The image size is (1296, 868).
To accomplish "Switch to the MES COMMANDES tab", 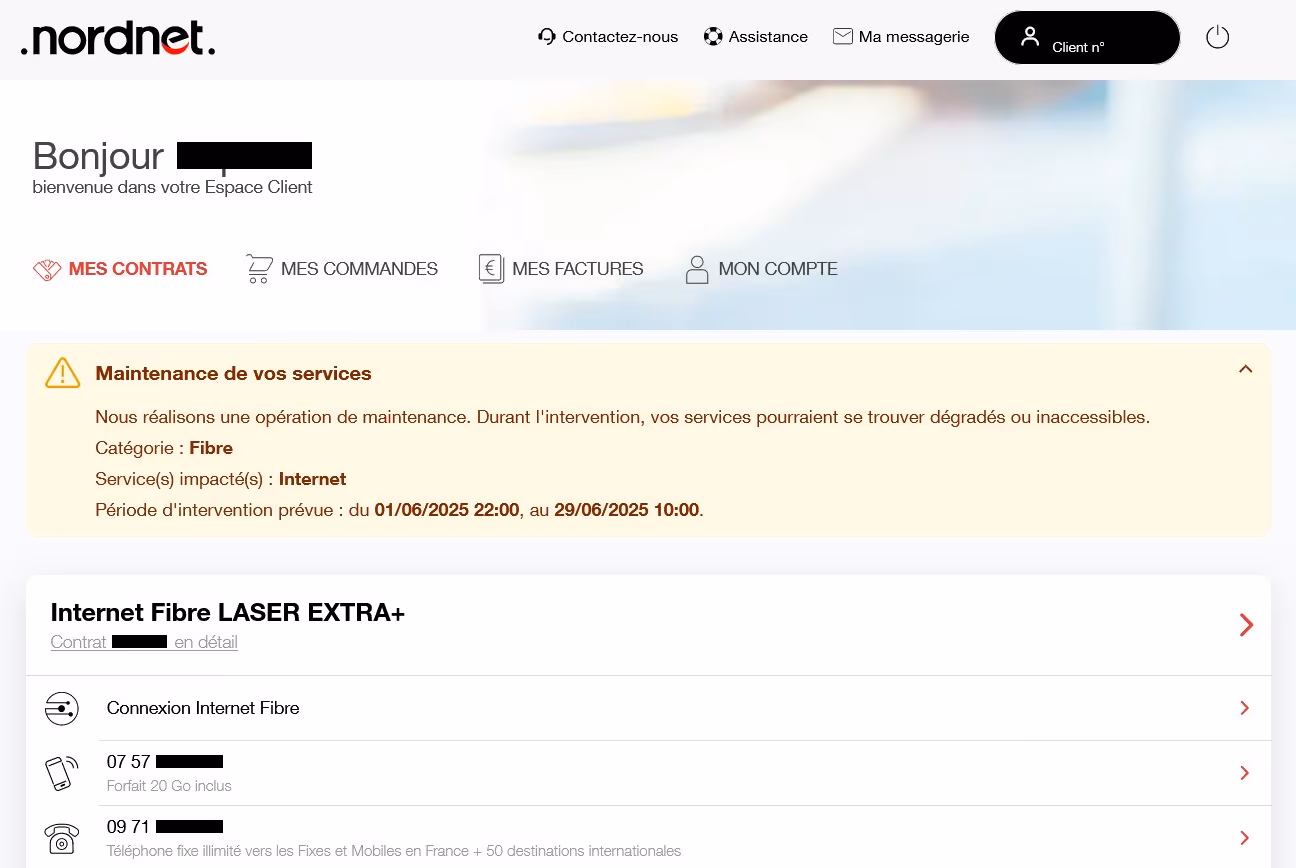I will (x=360, y=269).
